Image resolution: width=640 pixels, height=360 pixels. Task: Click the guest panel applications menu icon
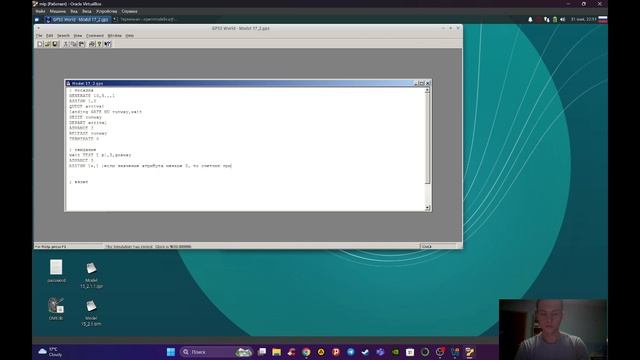pyautogui.click(x=37, y=19)
